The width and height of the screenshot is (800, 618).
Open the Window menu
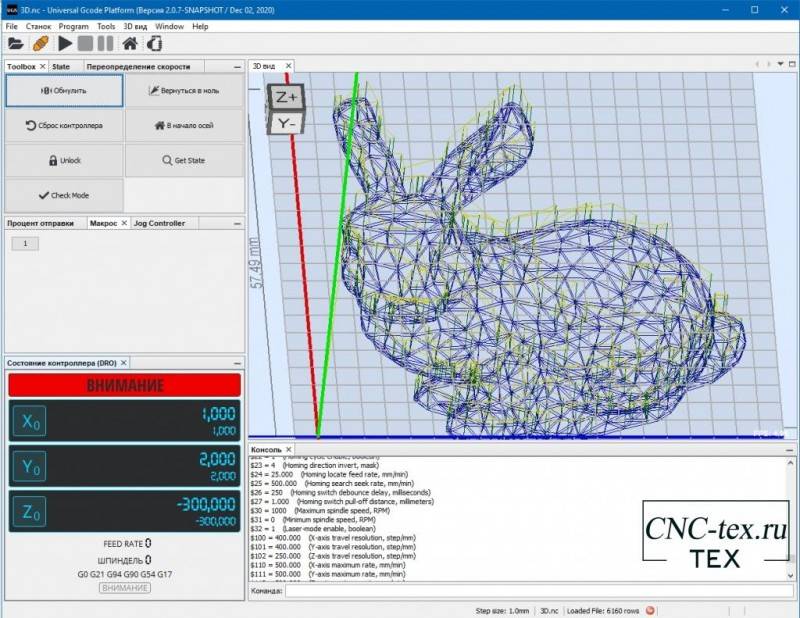(169, 26)
